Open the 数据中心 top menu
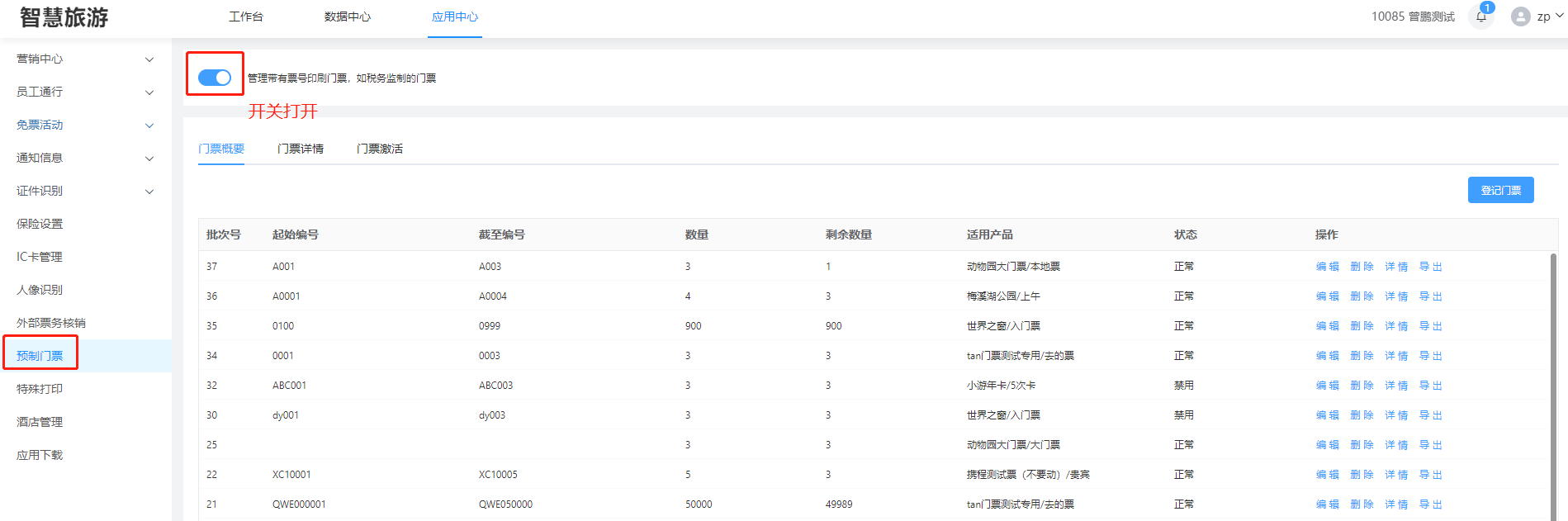Image resolution: width=1568 pixels, height=521 pixels. click(348, 17)
